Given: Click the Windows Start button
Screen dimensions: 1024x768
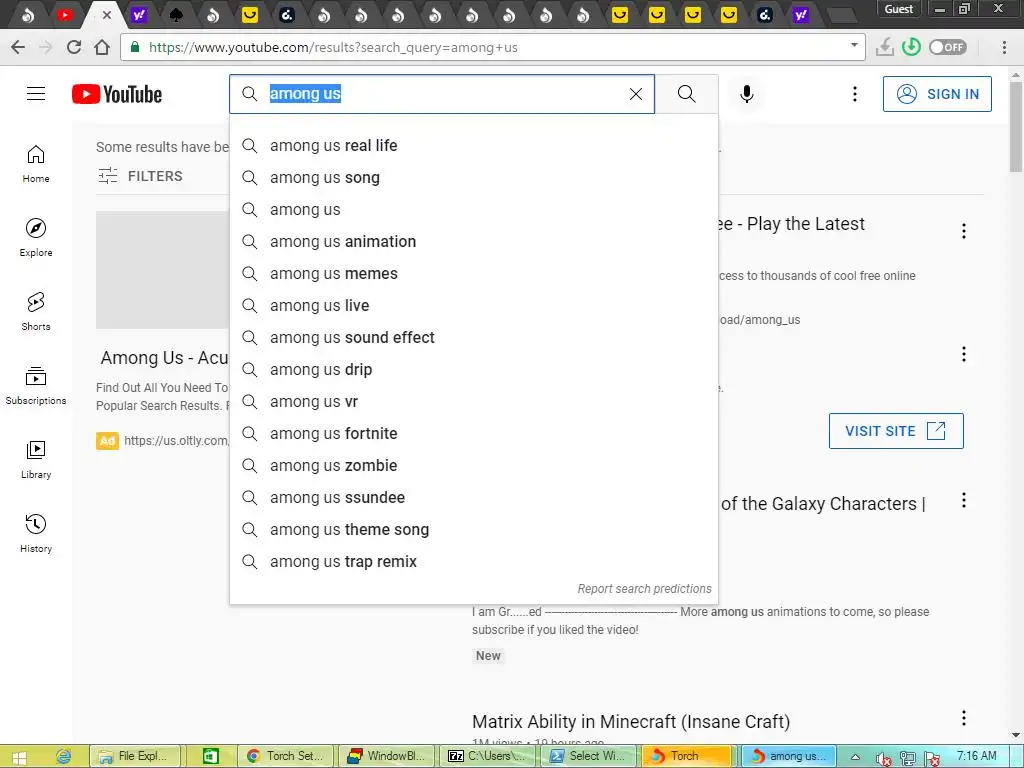Looking at the screenshot, I should tap(19, 757).
